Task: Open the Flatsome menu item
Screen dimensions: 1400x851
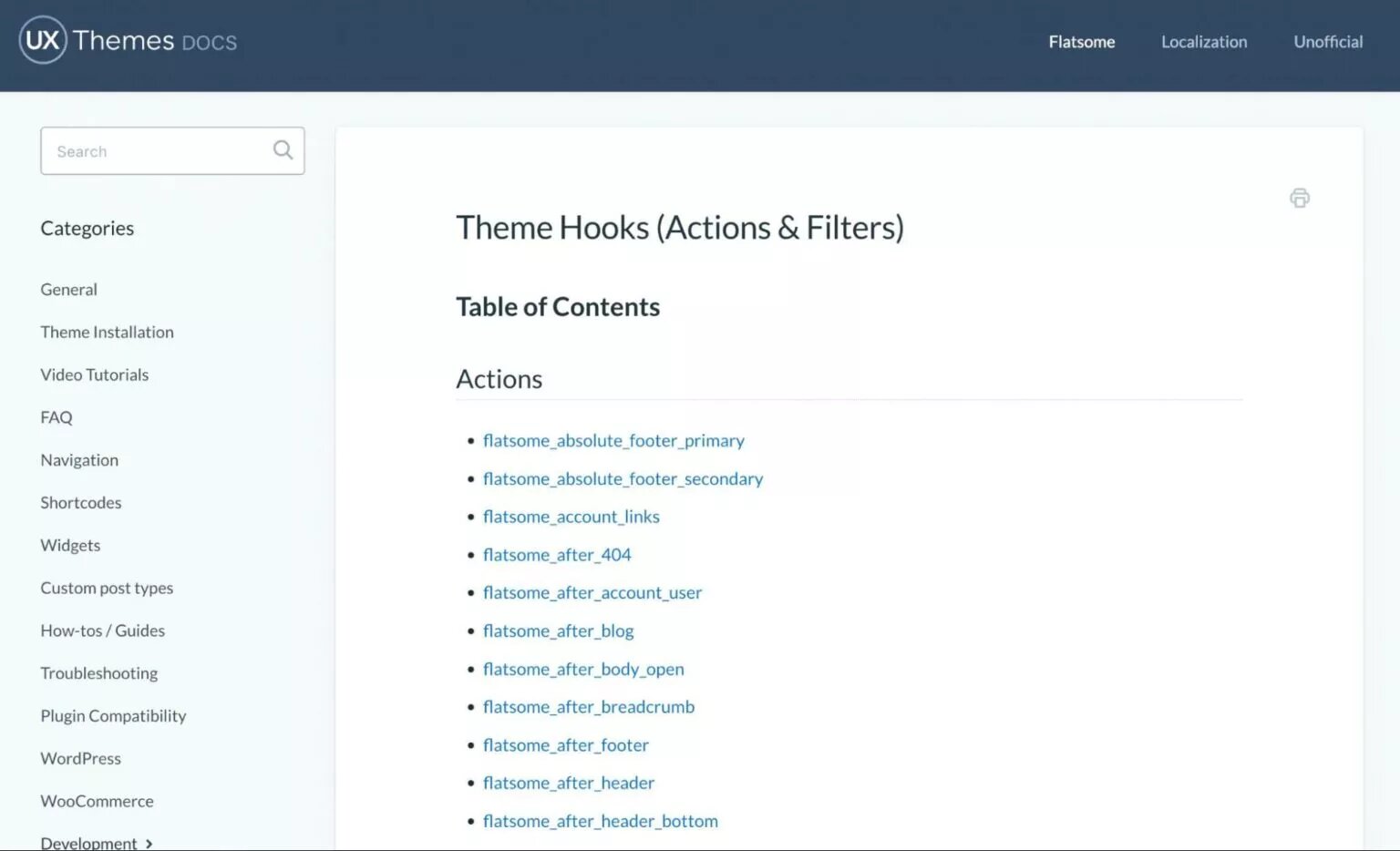Action: 1081,42
